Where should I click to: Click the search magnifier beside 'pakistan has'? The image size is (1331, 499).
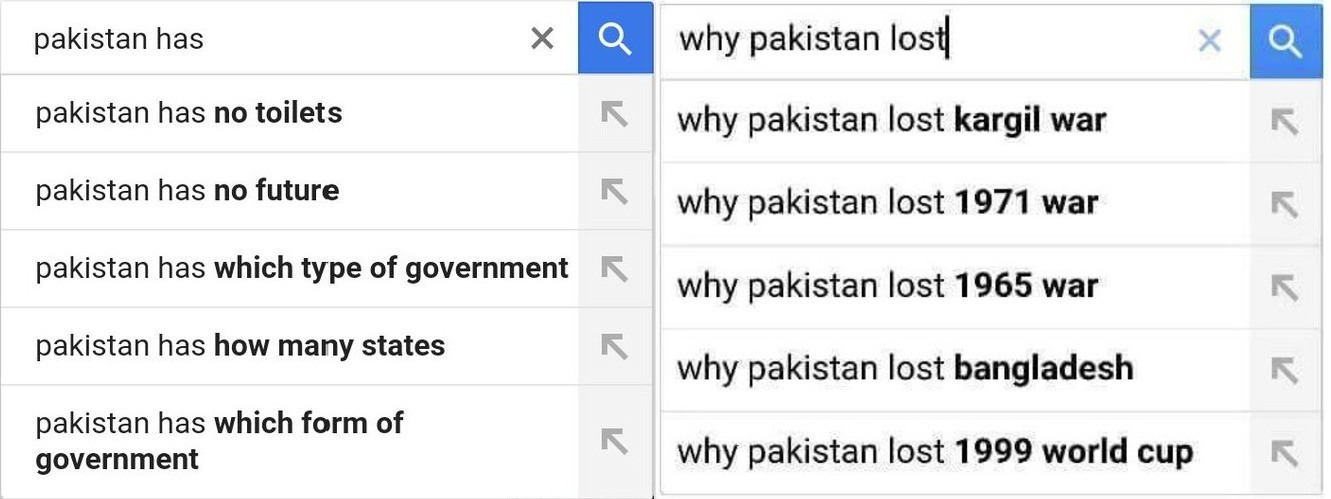(614, 38)
